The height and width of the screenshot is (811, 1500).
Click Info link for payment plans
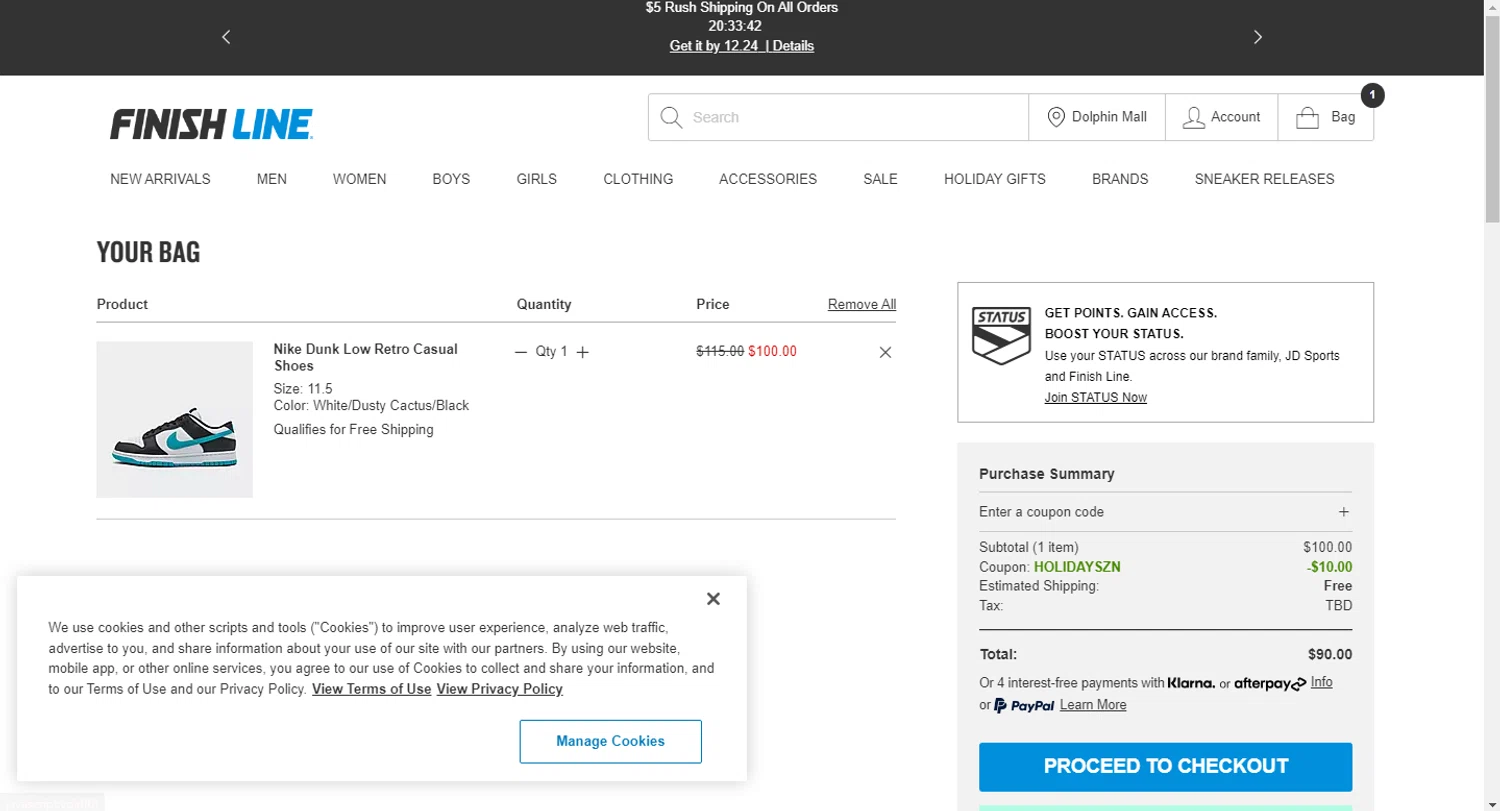pos(1322,682)
